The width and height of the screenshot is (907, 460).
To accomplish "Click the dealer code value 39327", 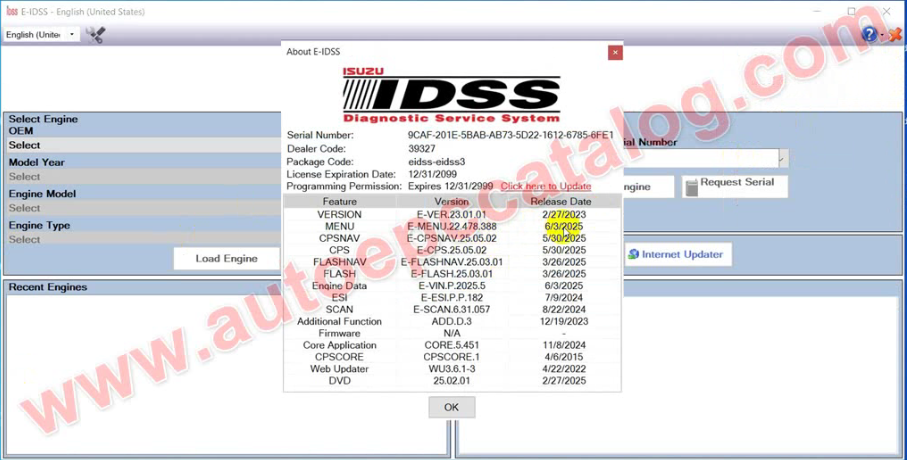I will tap(422, 149).
